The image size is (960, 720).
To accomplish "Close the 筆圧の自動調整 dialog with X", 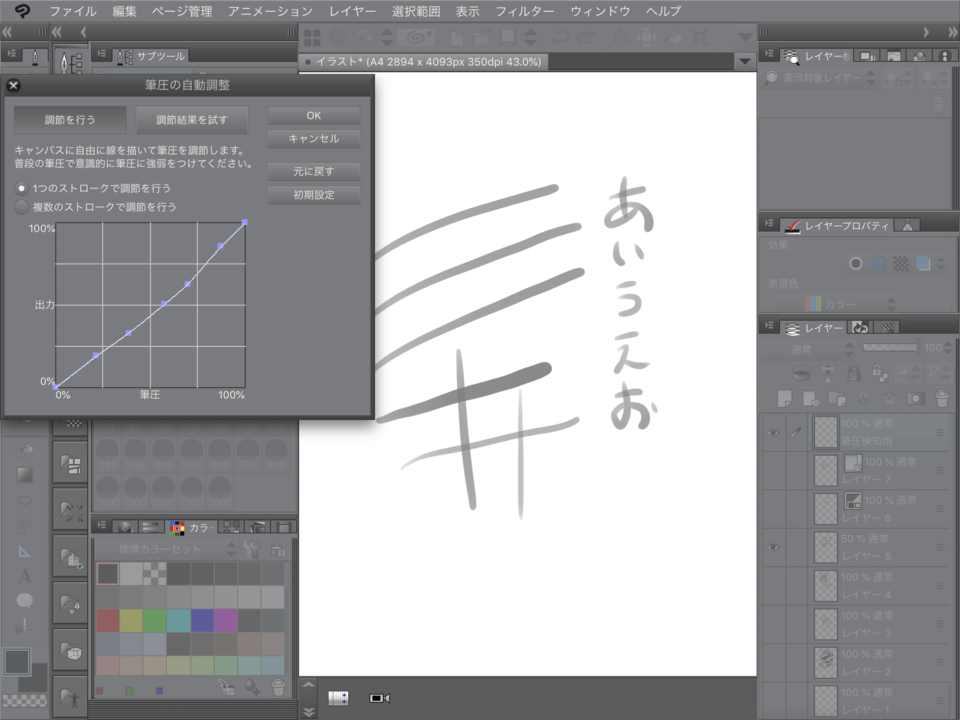I will point(14,86).
